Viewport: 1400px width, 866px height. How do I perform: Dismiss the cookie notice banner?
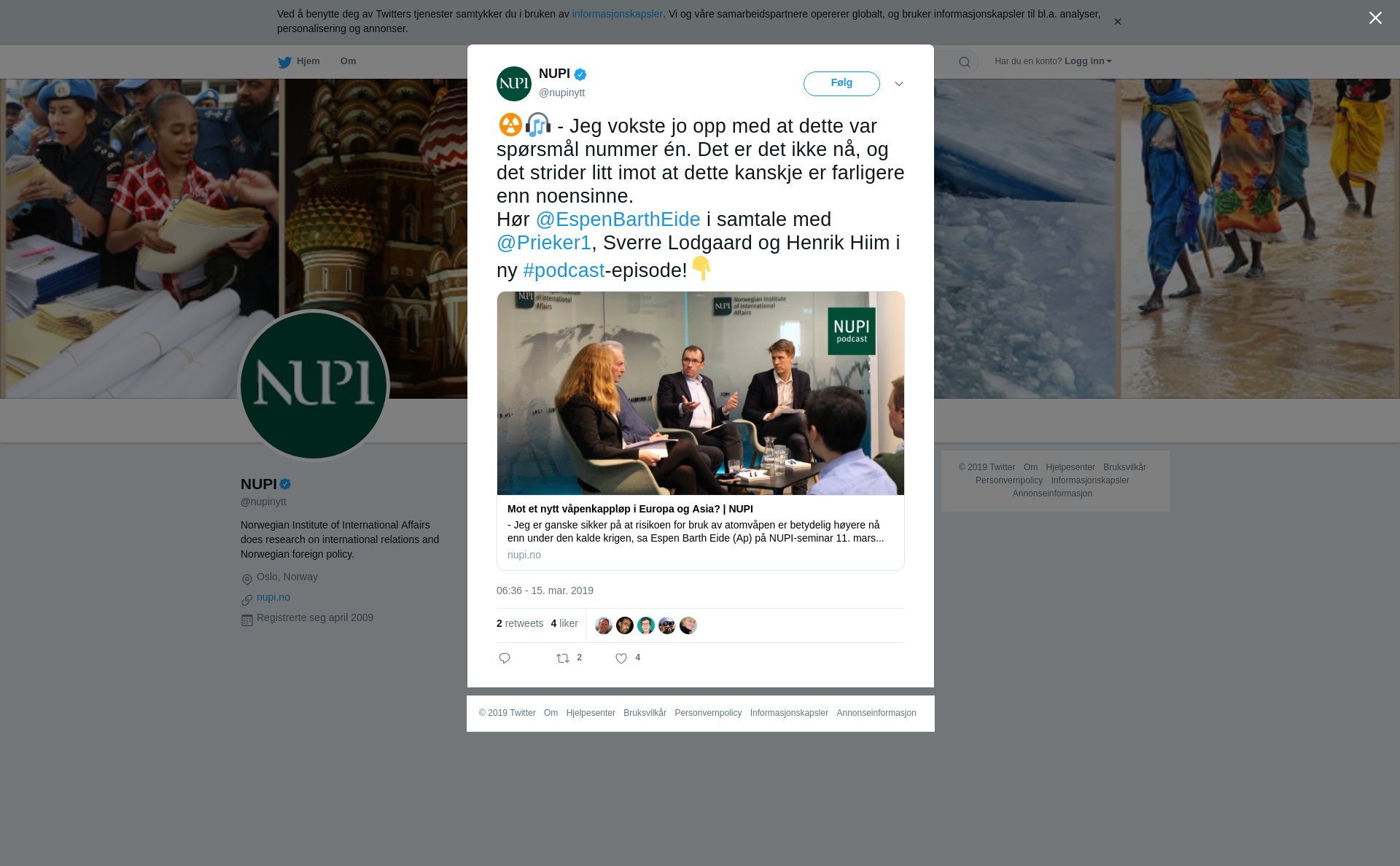[x=1117, y=22]
